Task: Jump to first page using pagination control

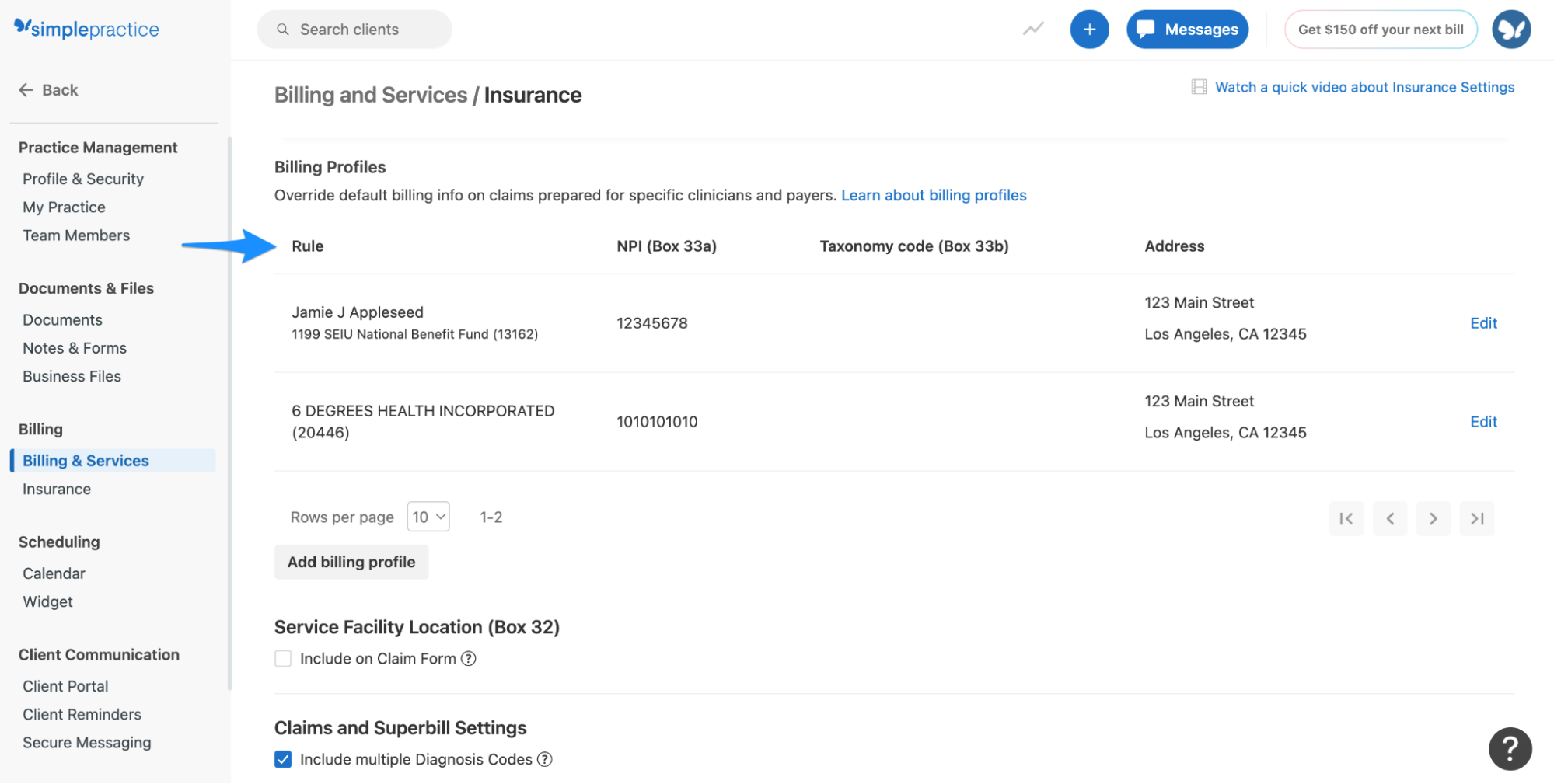Action: point(1346,518)
